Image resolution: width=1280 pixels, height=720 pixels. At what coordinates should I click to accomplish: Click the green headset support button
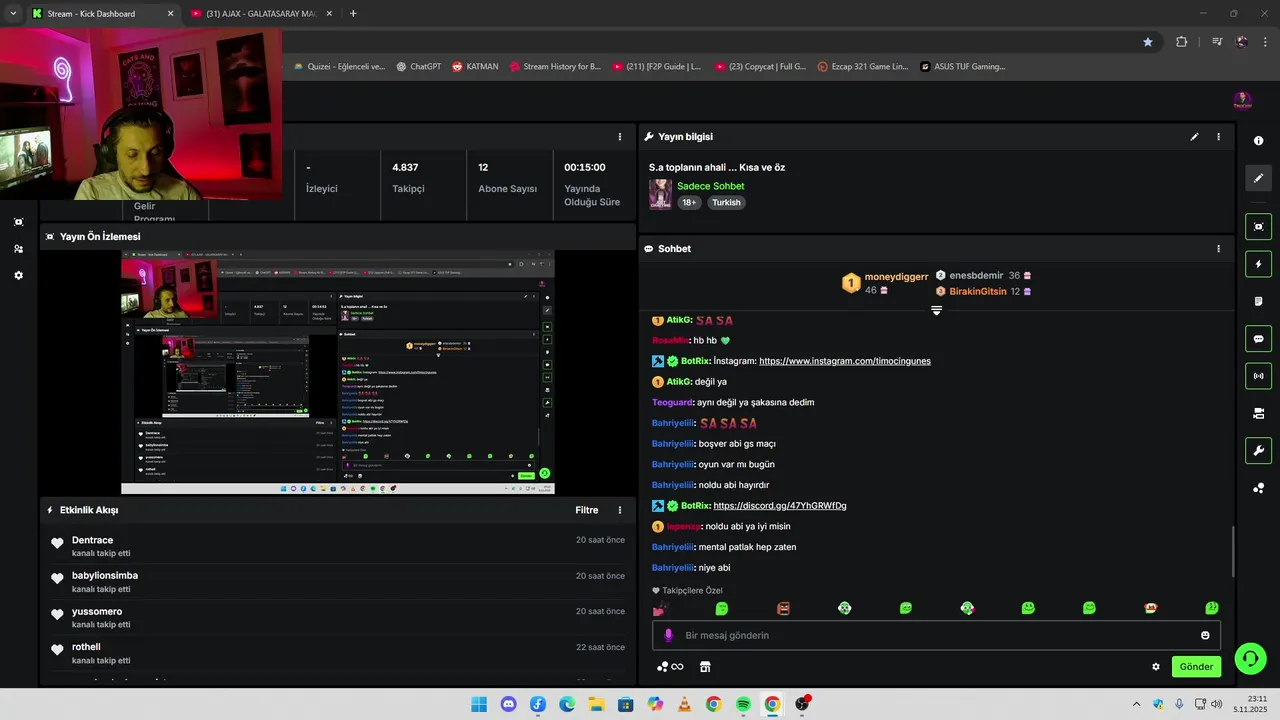tap(1250, 658)
